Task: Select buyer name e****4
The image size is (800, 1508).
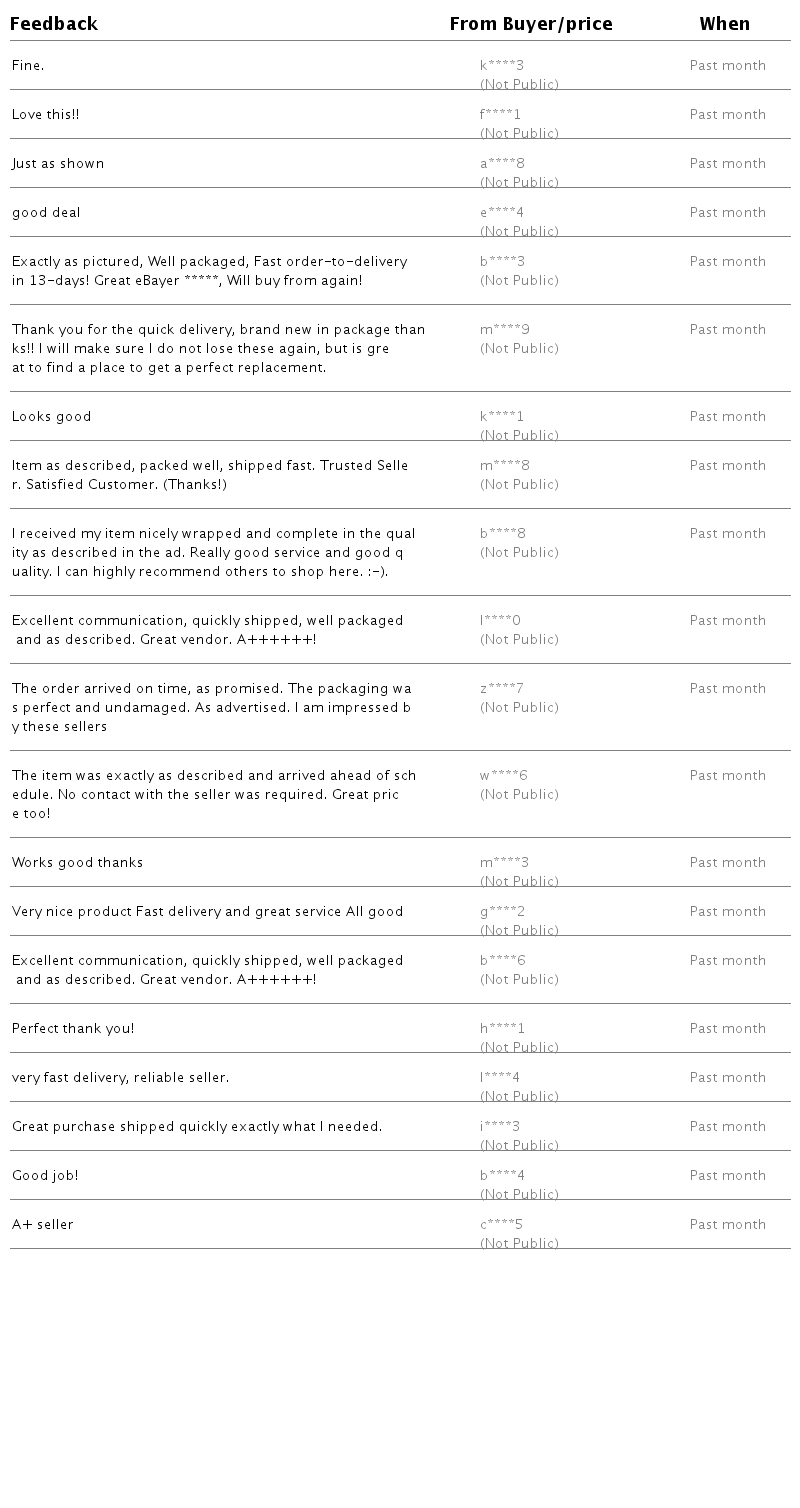Action: (502, 213)
